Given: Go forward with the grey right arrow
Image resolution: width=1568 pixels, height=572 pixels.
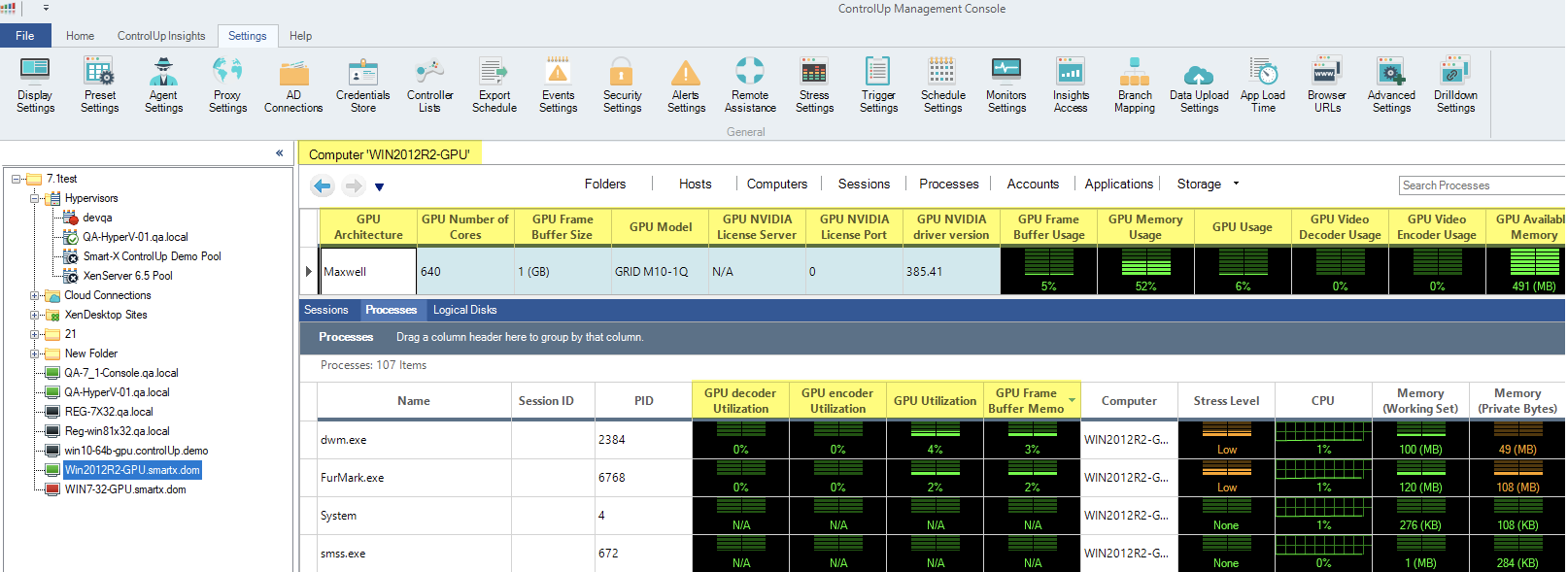Looking at the screenshot, I should coord(354,185).
